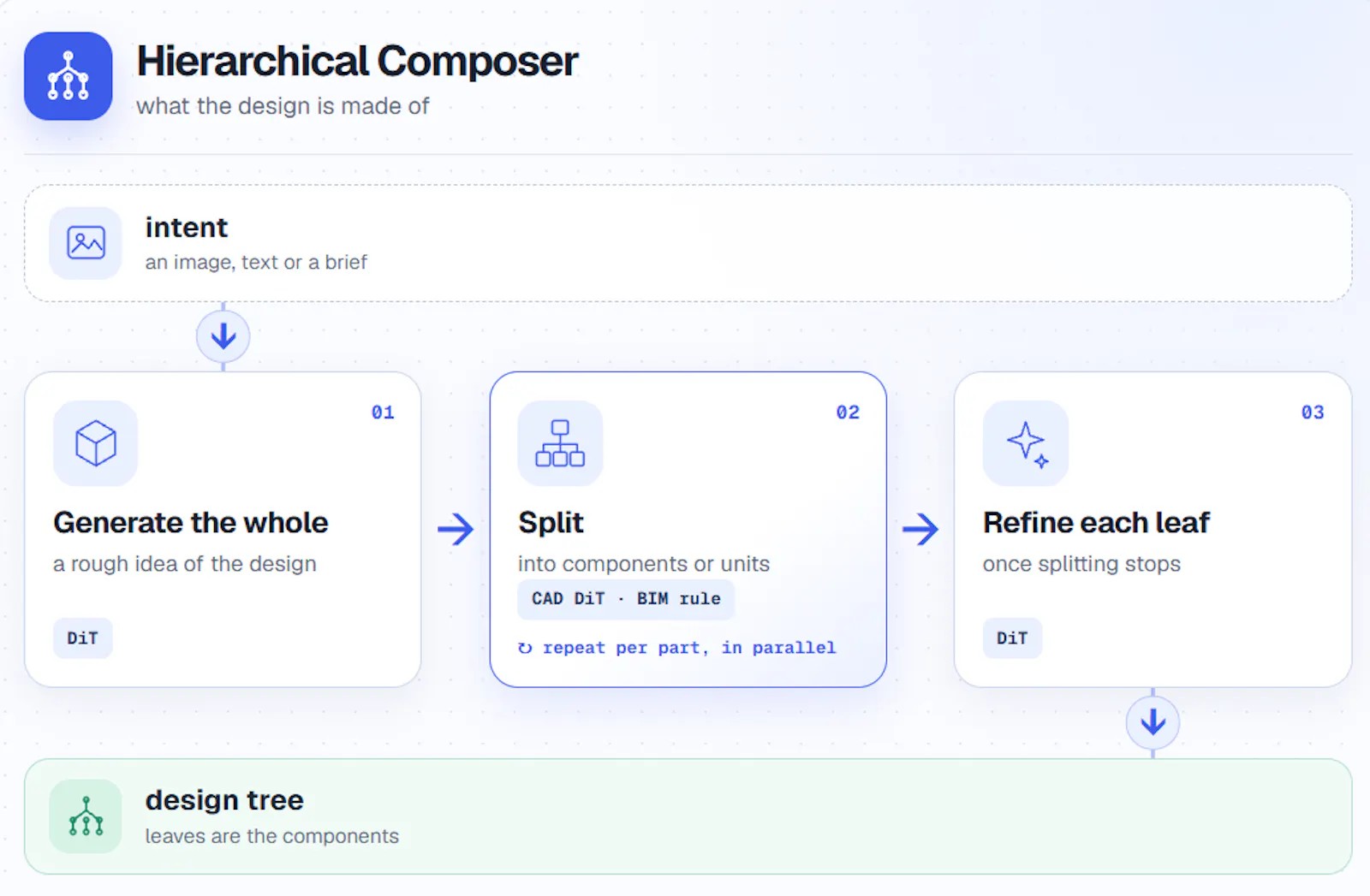Select the Refine each leaf heading
This screenshot has width=1370, height=896.
(x=1096, y=522)
